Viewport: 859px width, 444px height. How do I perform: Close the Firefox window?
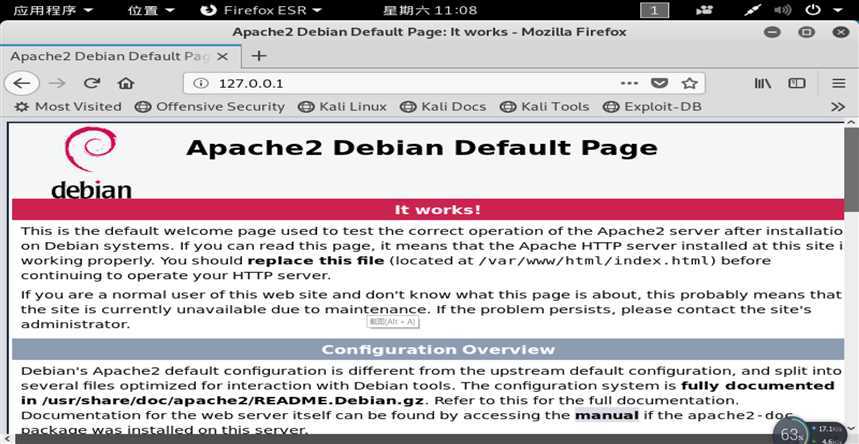pyautogui.click(x=841, y=32)
